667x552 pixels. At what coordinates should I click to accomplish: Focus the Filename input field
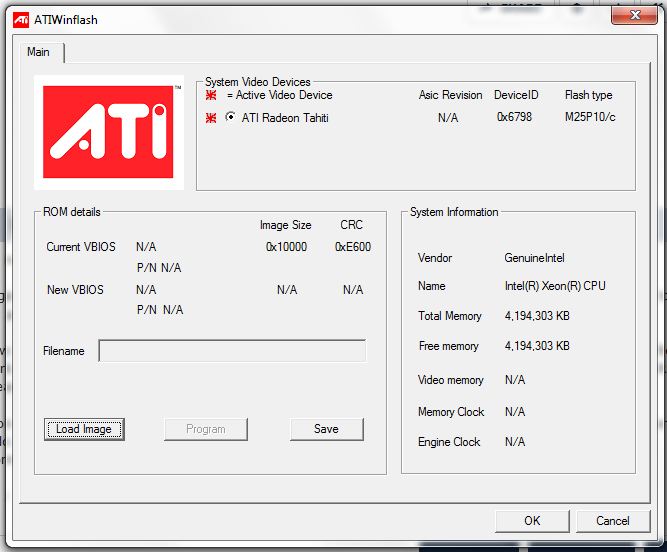coord(232,351)
